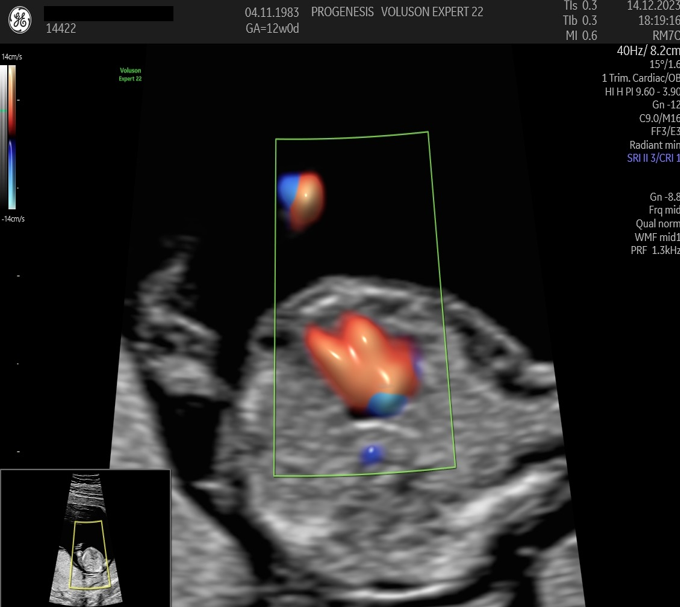Click the exam date 14.12.2023
Screen dimensions: 680x607
coord(652,6)
